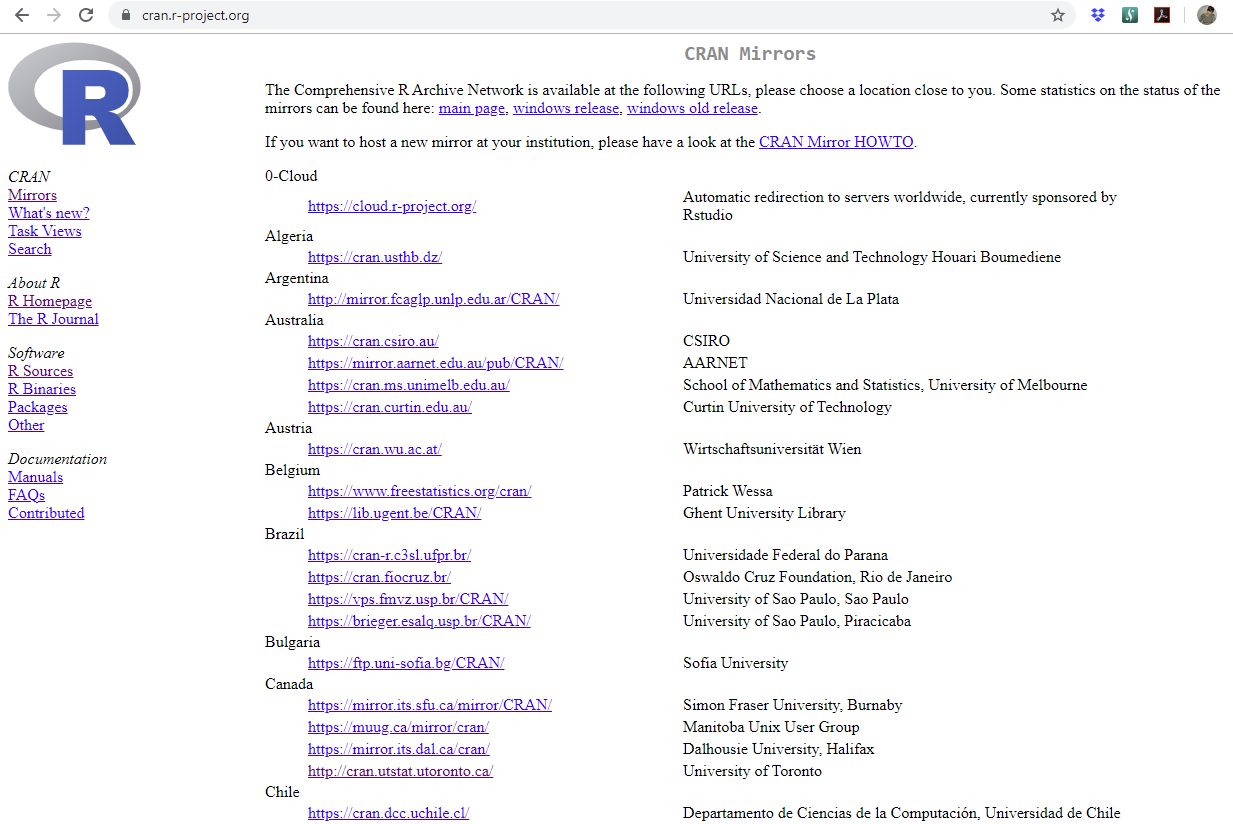The height and width of the screenshot is (824, 1233).
Task: Open the windows release statistics link
Action: click(x=566, y=108)
